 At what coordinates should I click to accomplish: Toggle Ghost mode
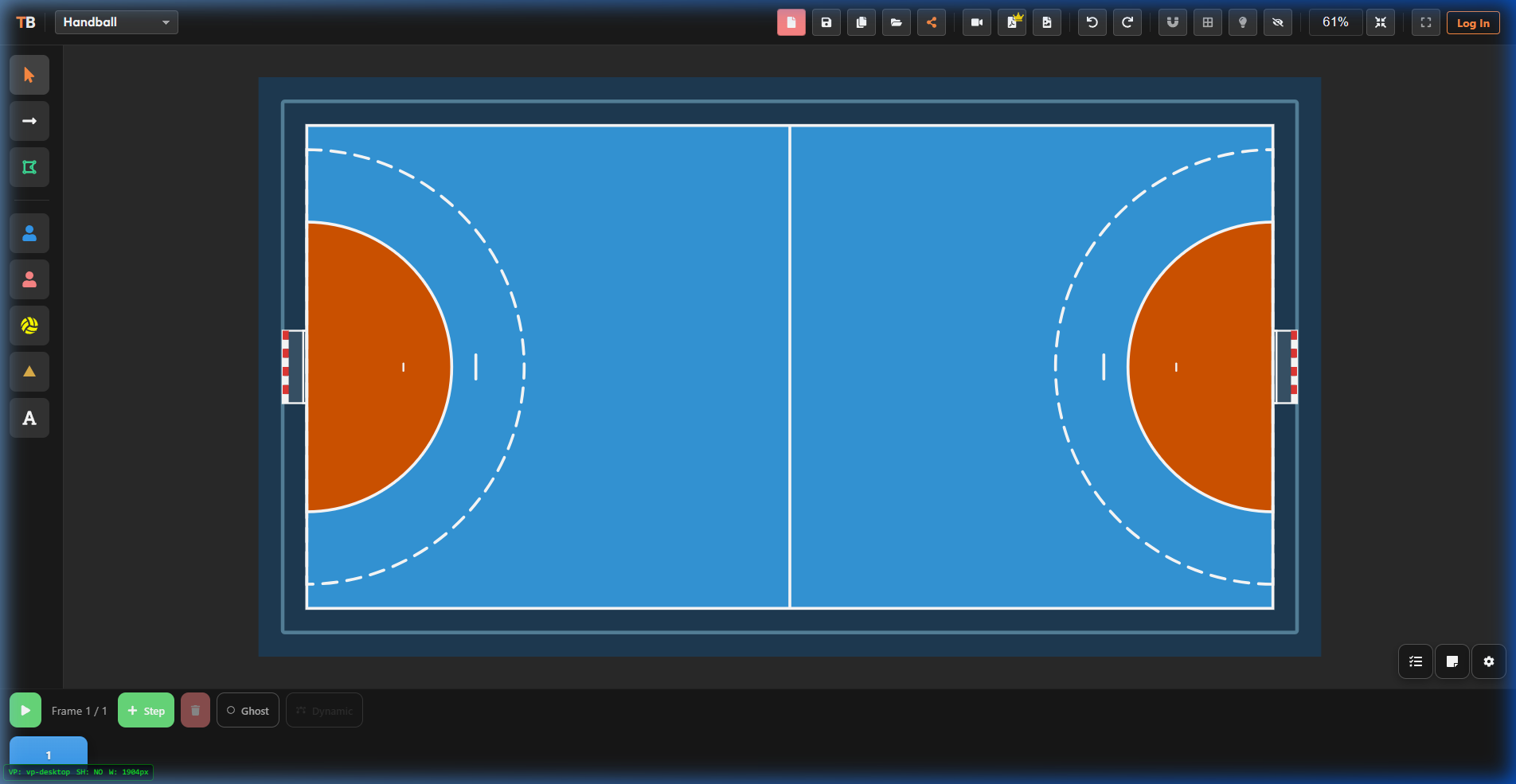click(x=248, y=710)
